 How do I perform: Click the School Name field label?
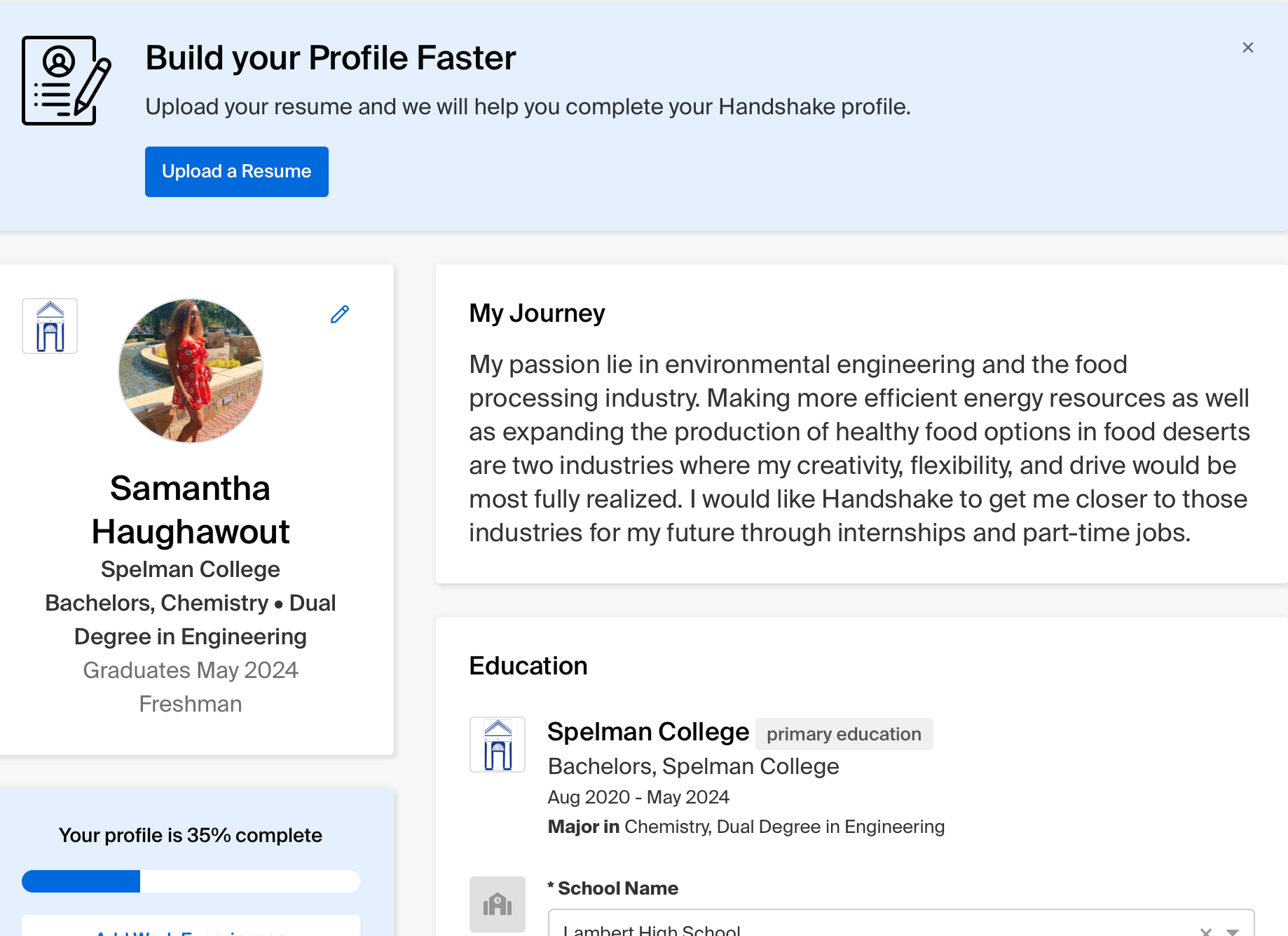pos(613,888)
